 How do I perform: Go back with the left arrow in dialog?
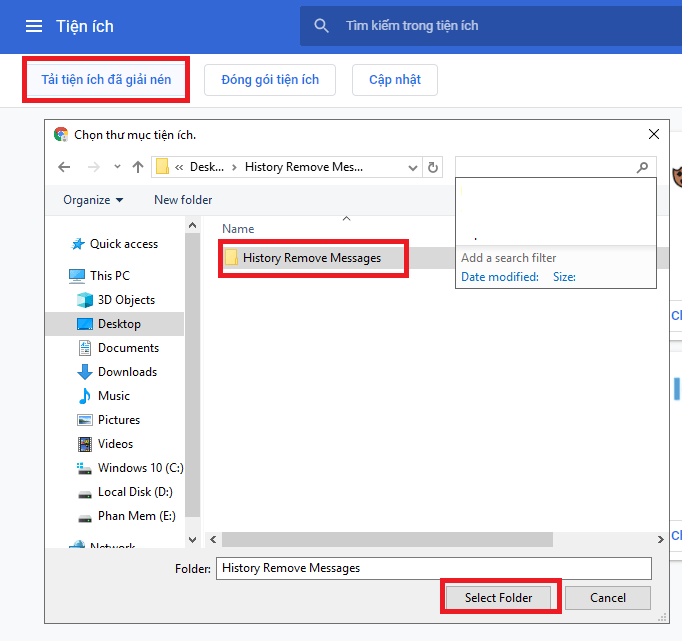point(64,167)
